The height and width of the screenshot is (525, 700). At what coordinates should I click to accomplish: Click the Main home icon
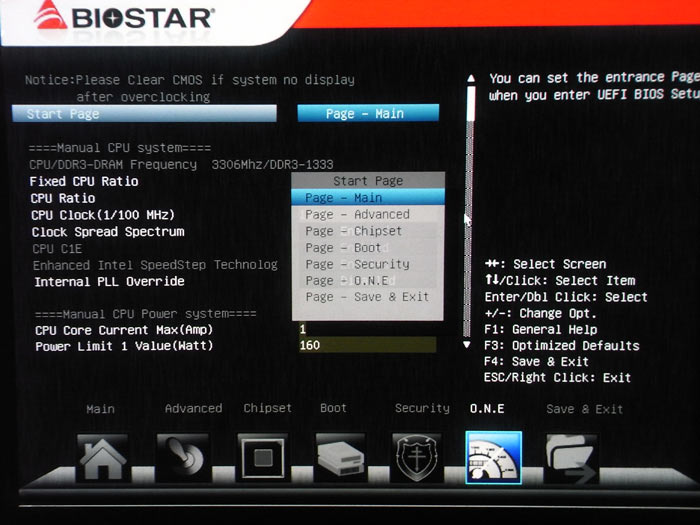[x=102, y=458]
